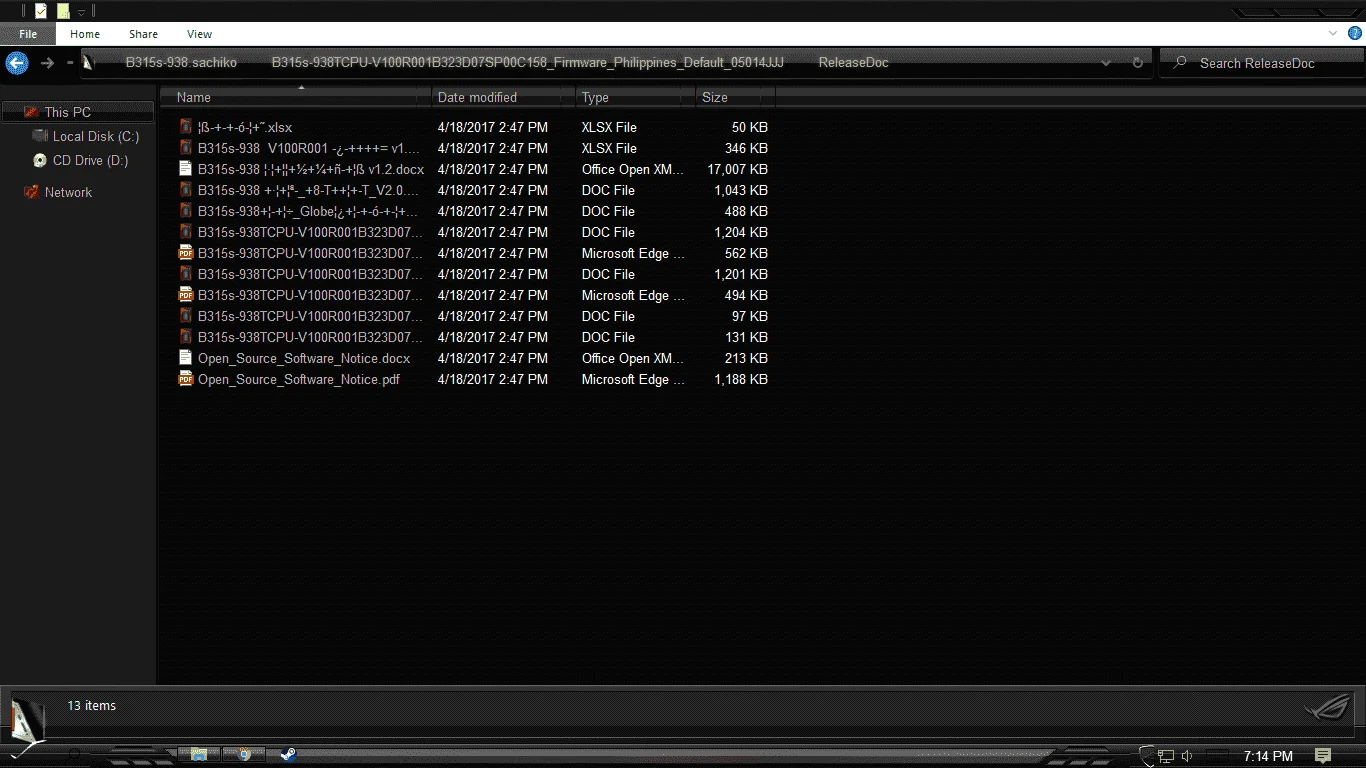
Task: Click the icon of the 97 KB DOC file
Action: (185, 316)
